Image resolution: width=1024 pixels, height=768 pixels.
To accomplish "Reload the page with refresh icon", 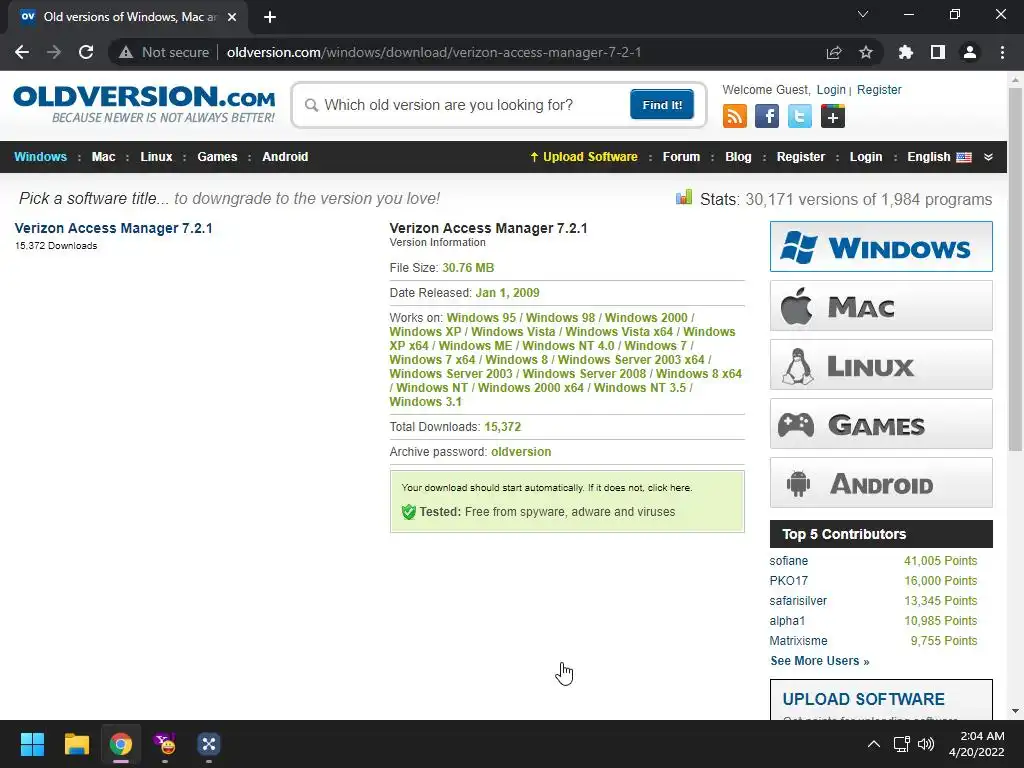I will click(x=86, y=52).
